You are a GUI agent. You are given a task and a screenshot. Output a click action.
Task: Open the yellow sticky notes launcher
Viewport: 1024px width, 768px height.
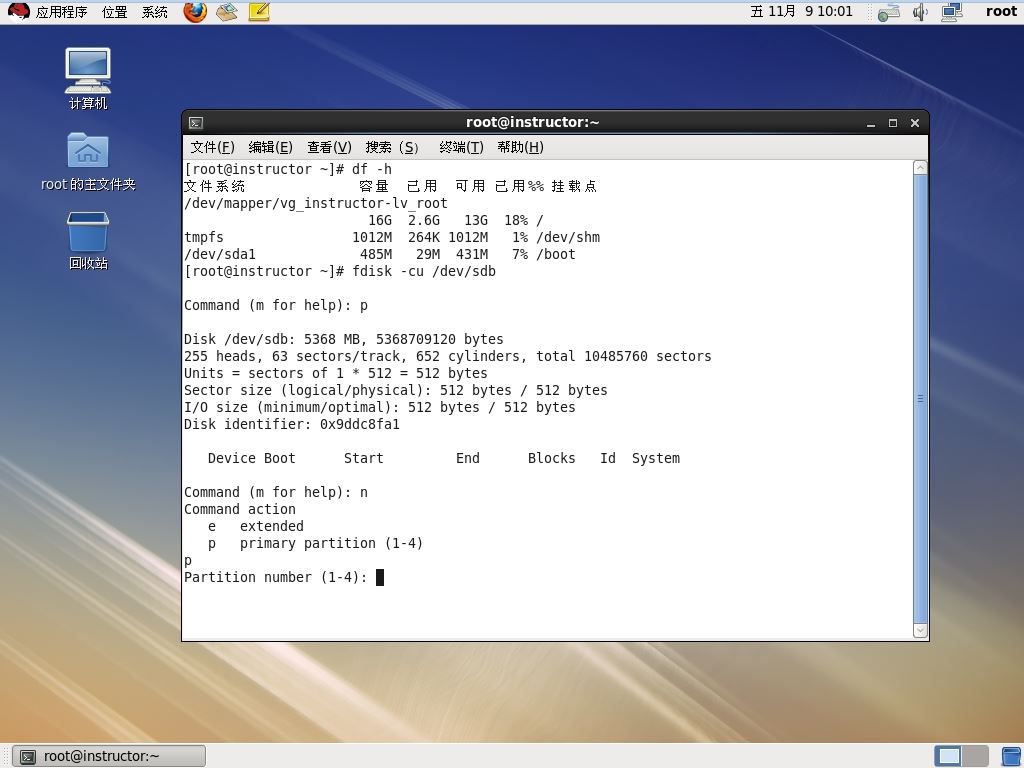pyautogui.click(x=258, y=12)
